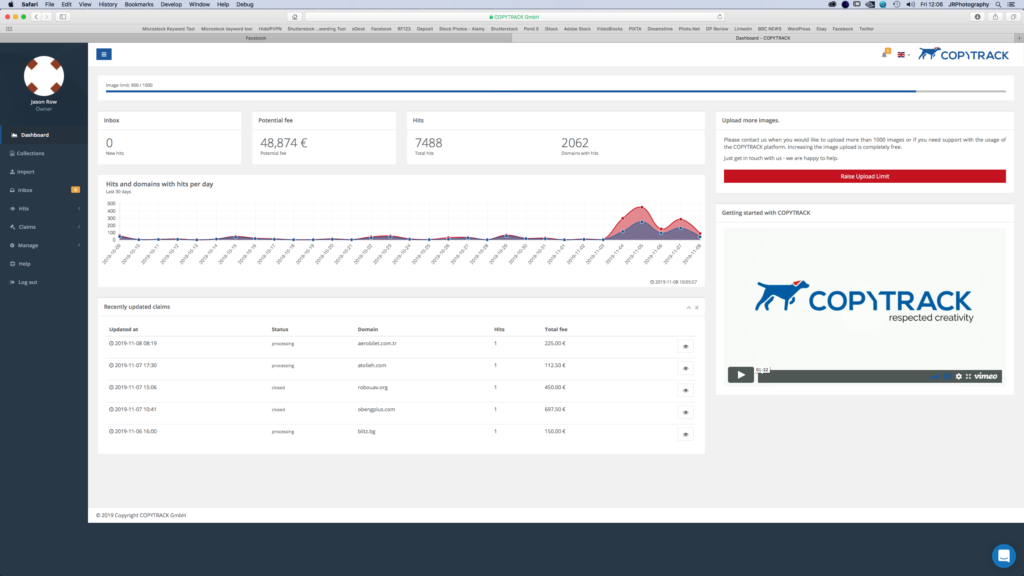Image resolution: width=1024 pixels, height=576 pixels.
Task: Go back with Safari's back arrow
Action: [36, 17]
